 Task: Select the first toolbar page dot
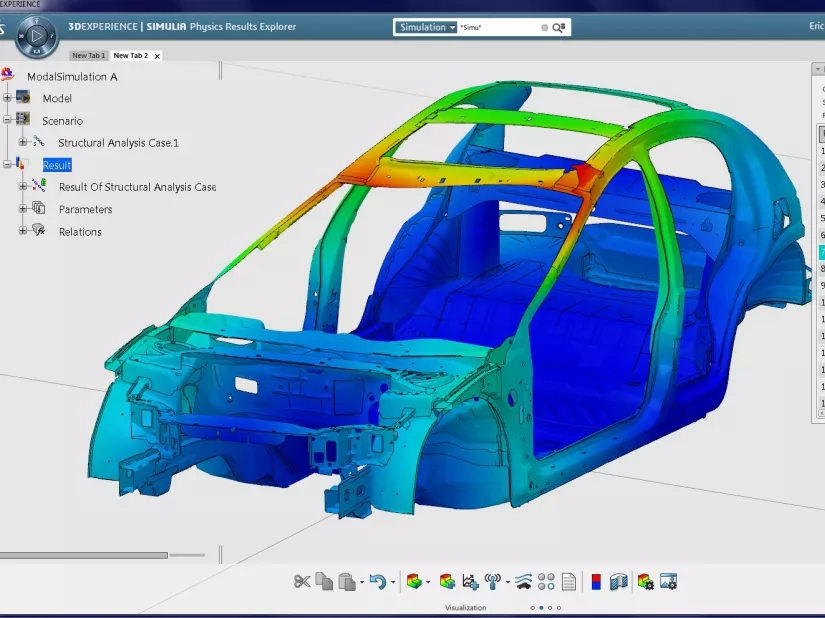point(532,608)
